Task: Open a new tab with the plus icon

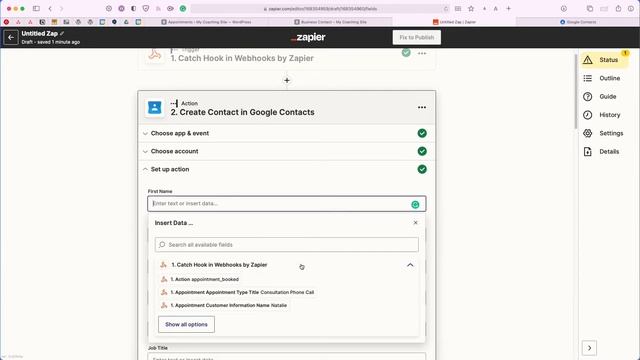Action: pyautogui.click(x=509, y=9)
